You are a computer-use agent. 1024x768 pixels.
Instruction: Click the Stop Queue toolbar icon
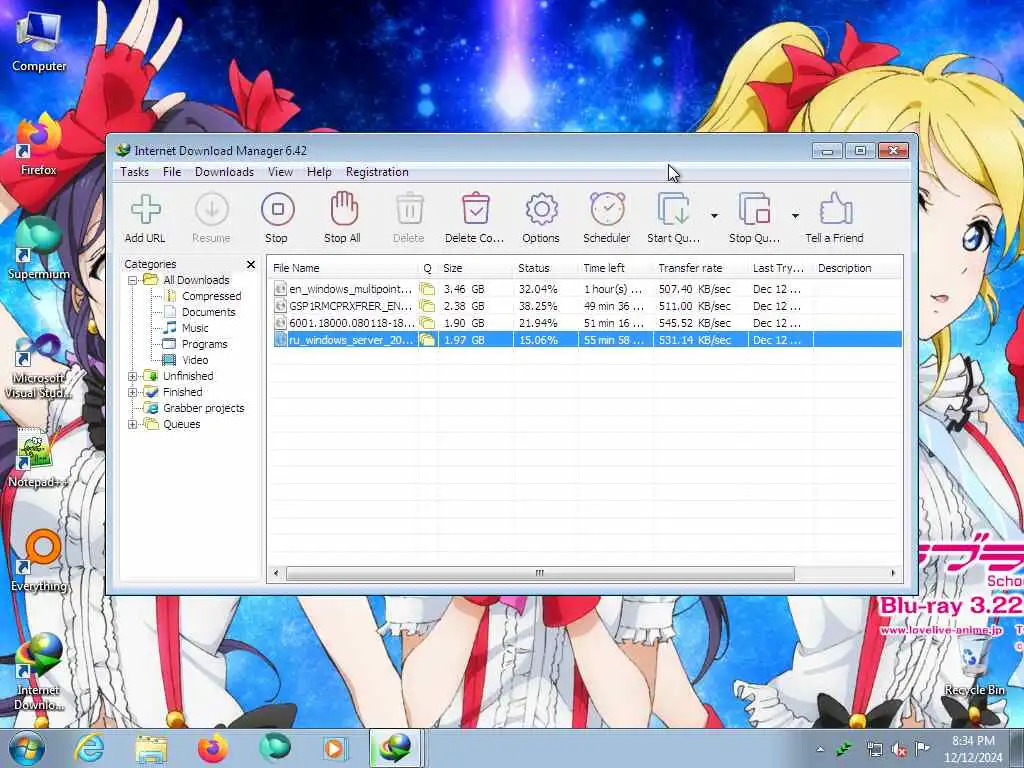point(754,209)
